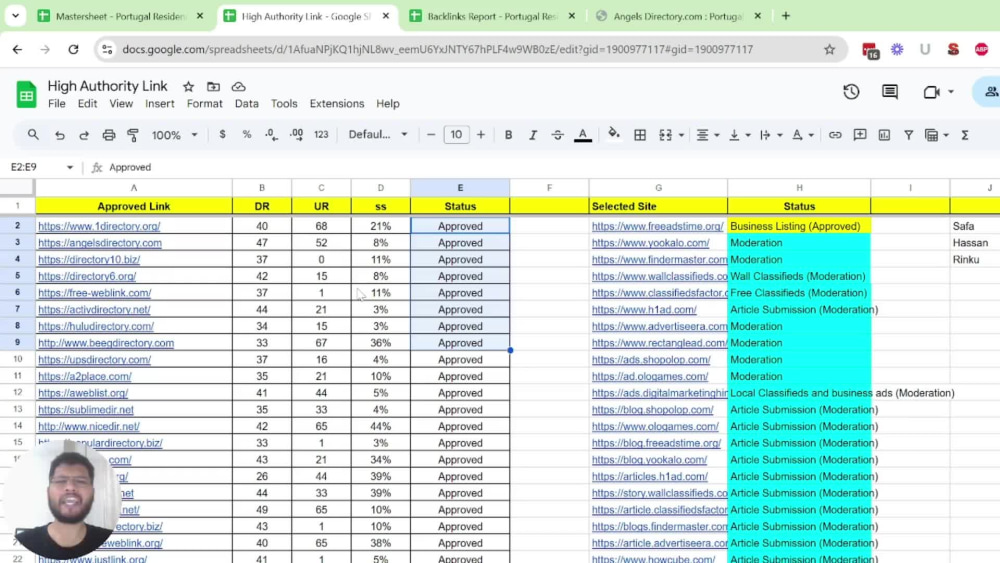Switch to Backlinks Report browser tab
This screenshot has height=563, width=1000.
click(x=492, y=16)
